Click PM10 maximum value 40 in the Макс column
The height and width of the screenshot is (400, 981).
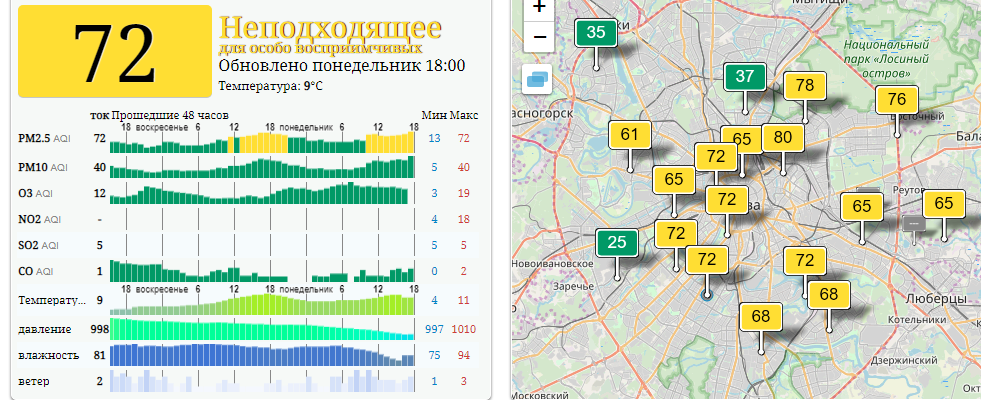point(464,167)
